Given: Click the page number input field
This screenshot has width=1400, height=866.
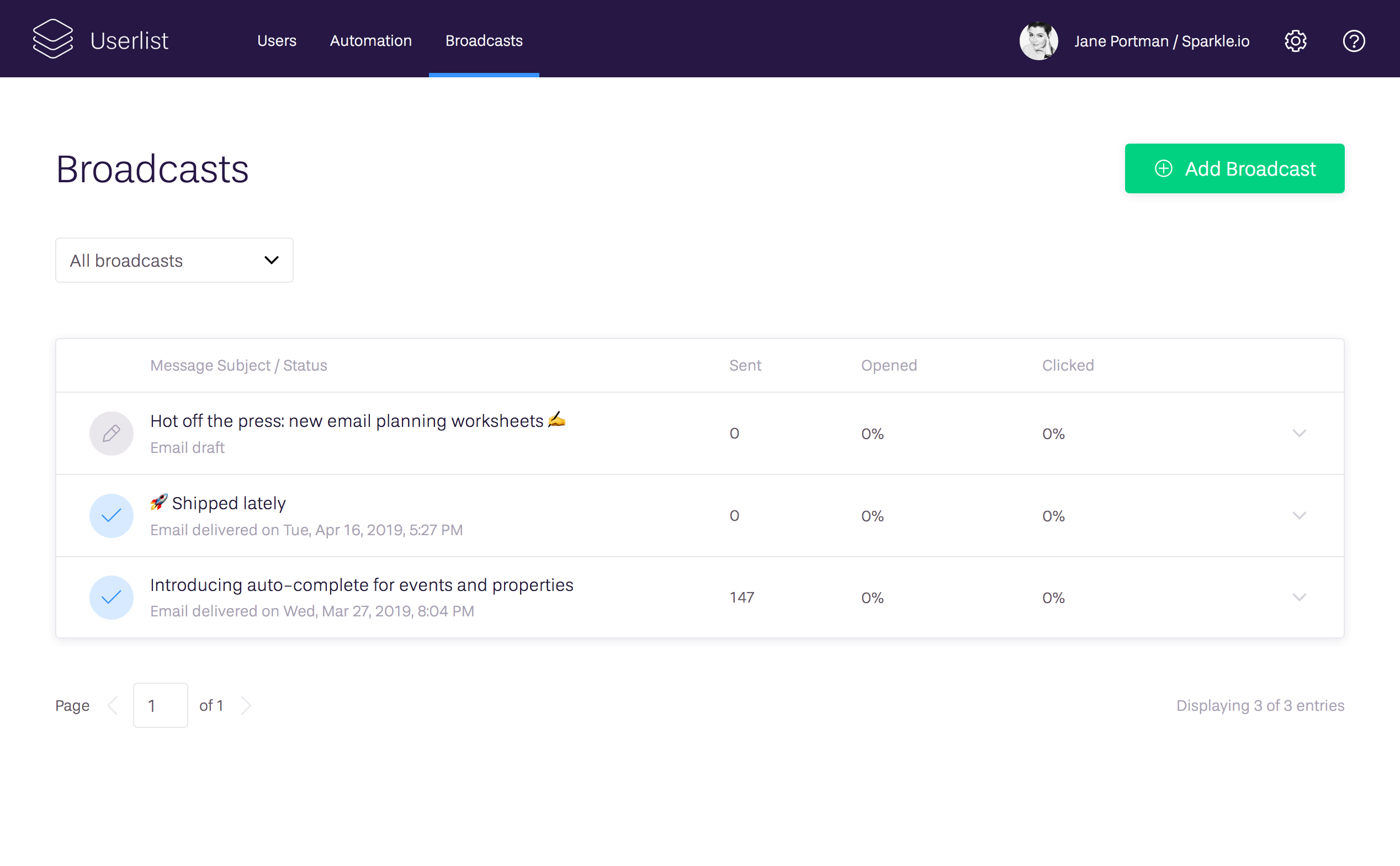Looking at the screenshot, I should coord(160,706).
